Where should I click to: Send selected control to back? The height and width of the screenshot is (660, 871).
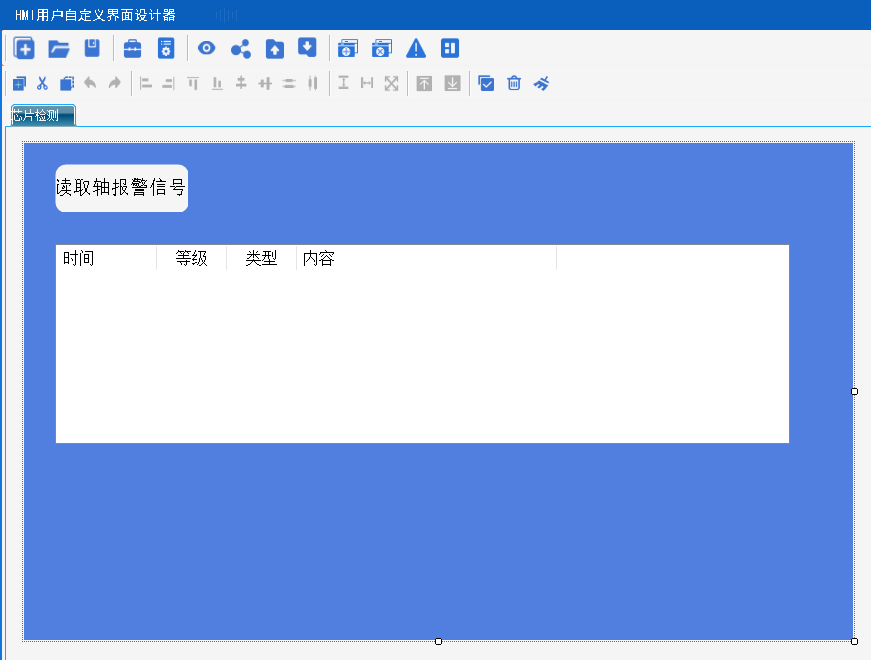(453, 83)
